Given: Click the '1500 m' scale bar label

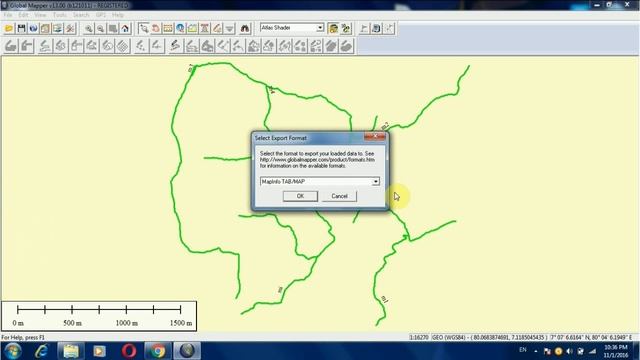Looking at the screenshot, I should [181, 323].
